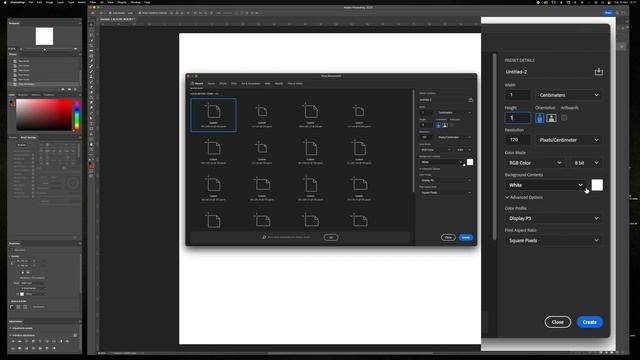640x360 pixels.
Task: Open the Saved tab in New Document dialog
Action: click(x=211, y=84)
